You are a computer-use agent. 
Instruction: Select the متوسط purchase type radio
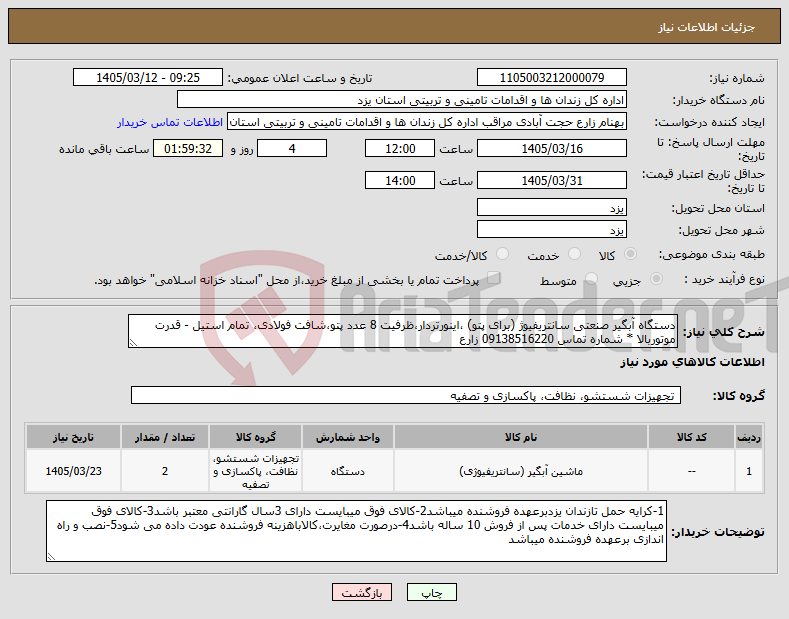(x=591, y=279)
